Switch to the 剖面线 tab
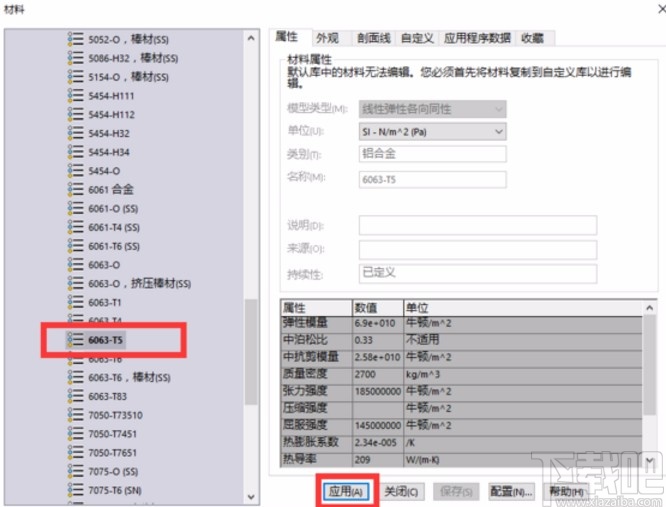Screen dimensions: 666x507 pos(373,38)
